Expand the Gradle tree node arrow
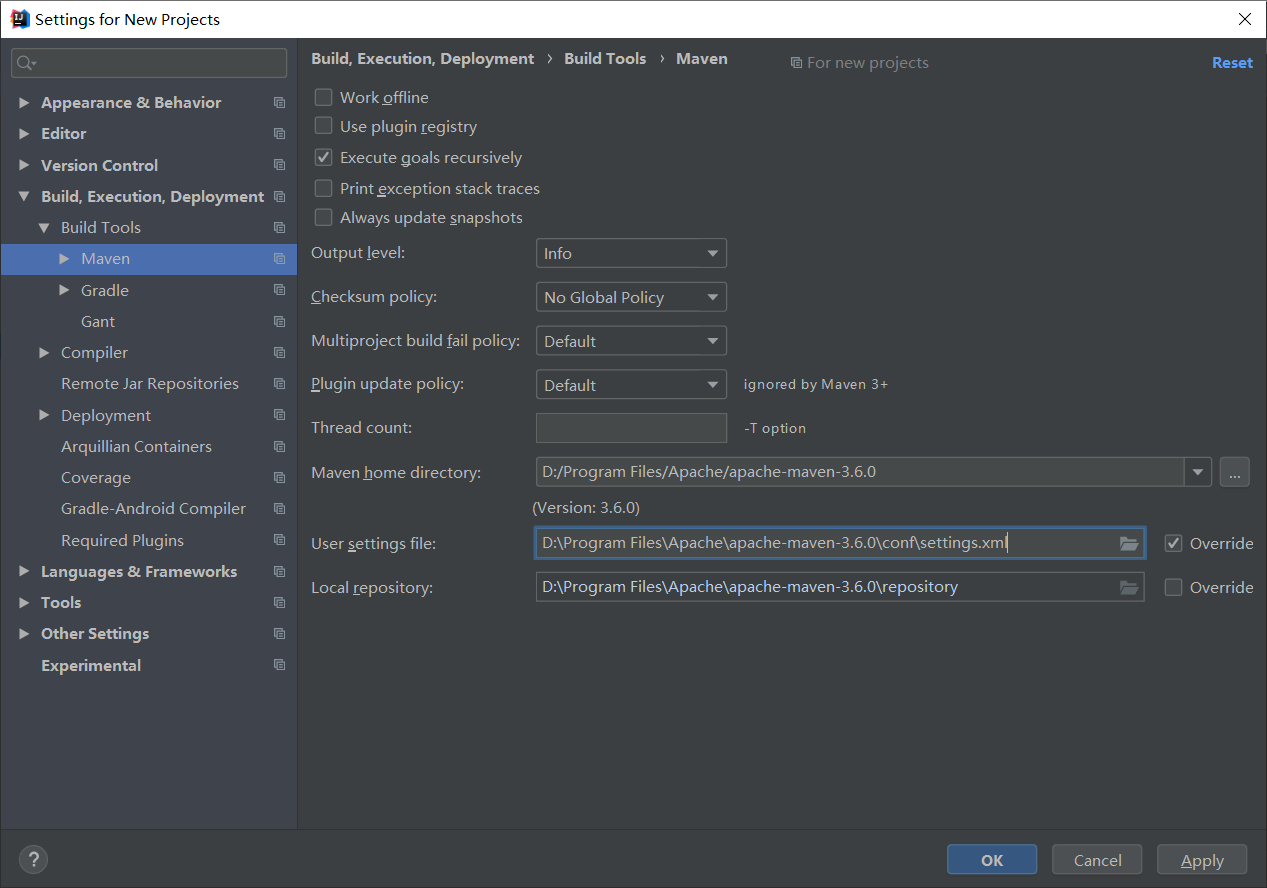Screen dimensions: 1267x888 64,290
